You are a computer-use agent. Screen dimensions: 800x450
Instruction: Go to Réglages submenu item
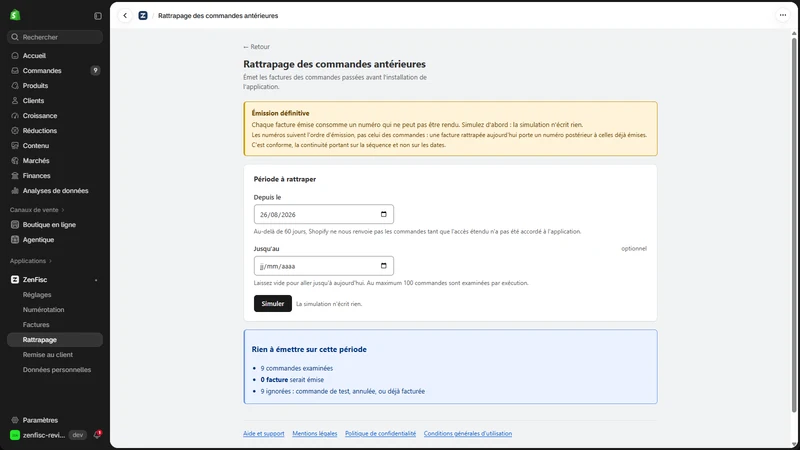(x=37, y=295)
